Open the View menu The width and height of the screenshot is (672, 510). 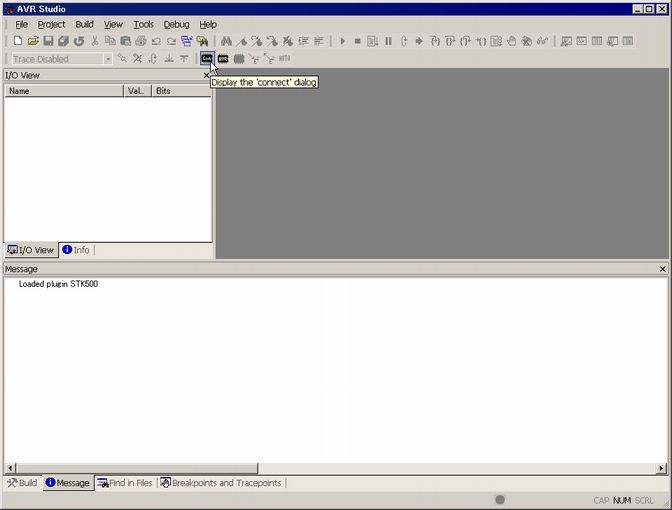(x=113, y=24)
